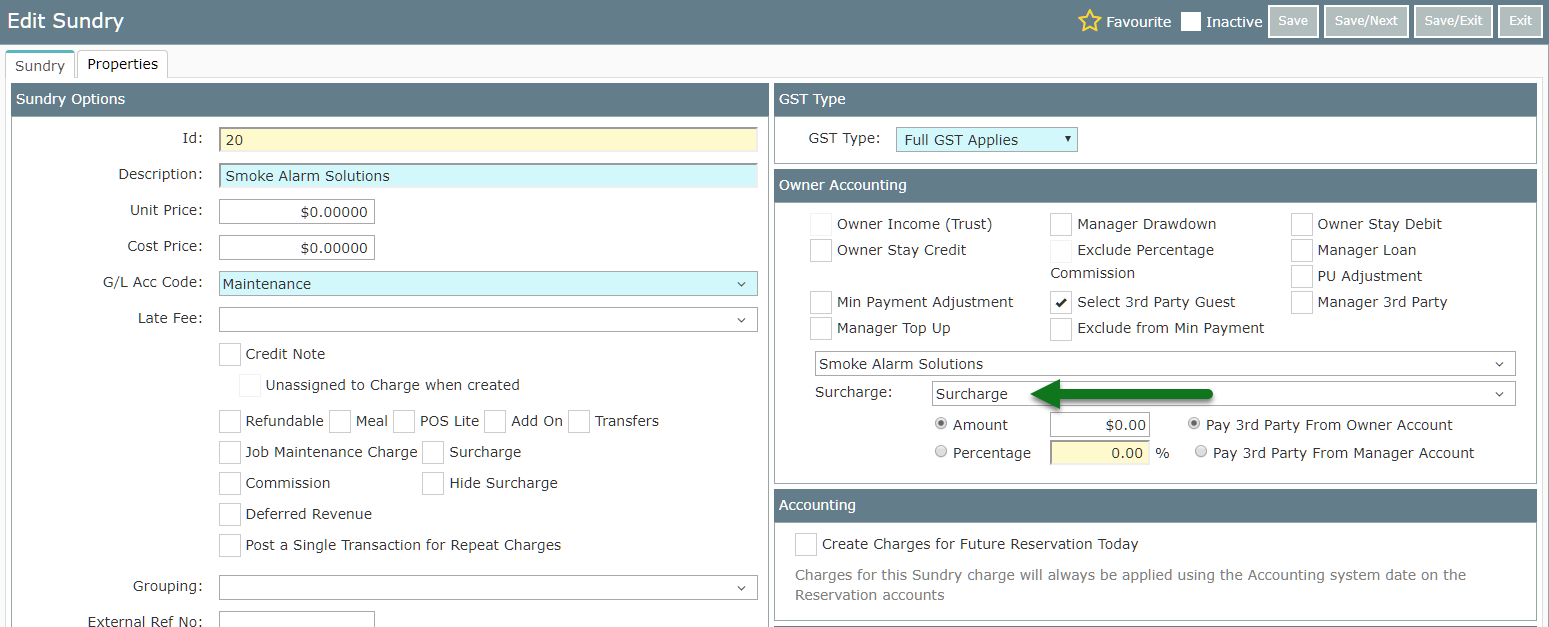
Task: Click the Save button
Action: click(1293, 21)
